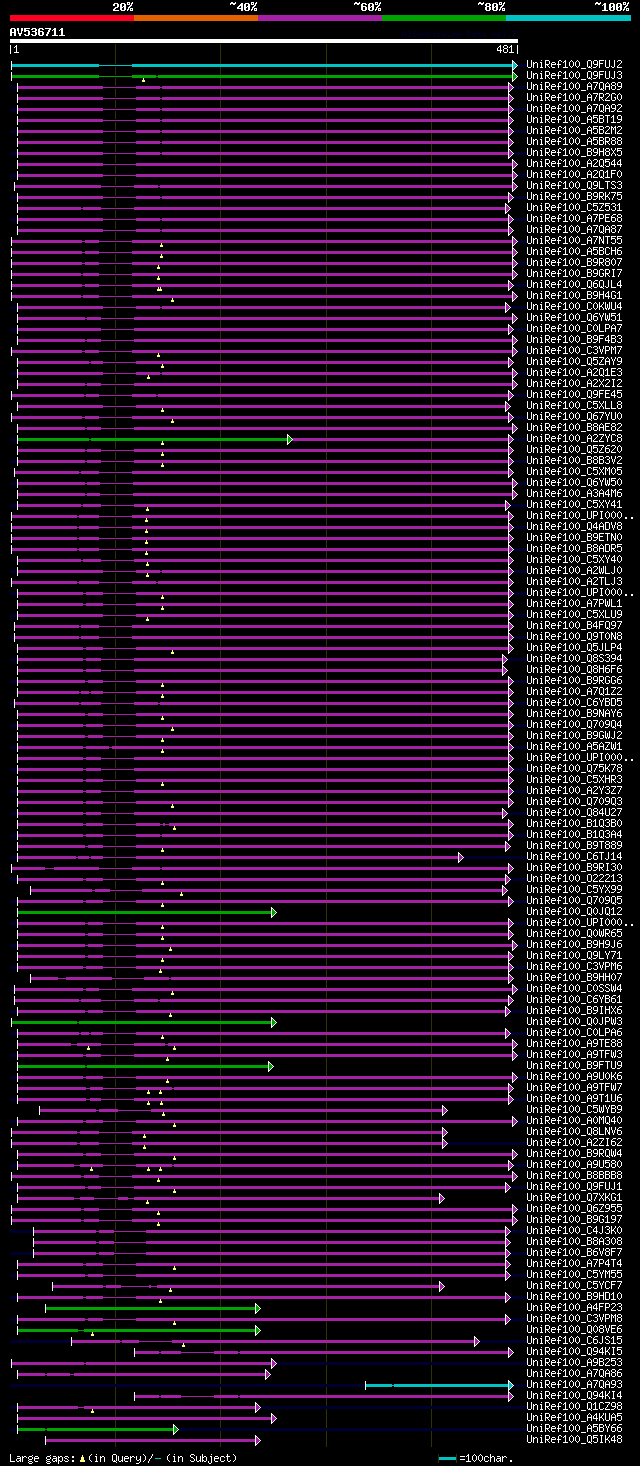Click hit label UniRef100_Q9FUJ1

575,1186
